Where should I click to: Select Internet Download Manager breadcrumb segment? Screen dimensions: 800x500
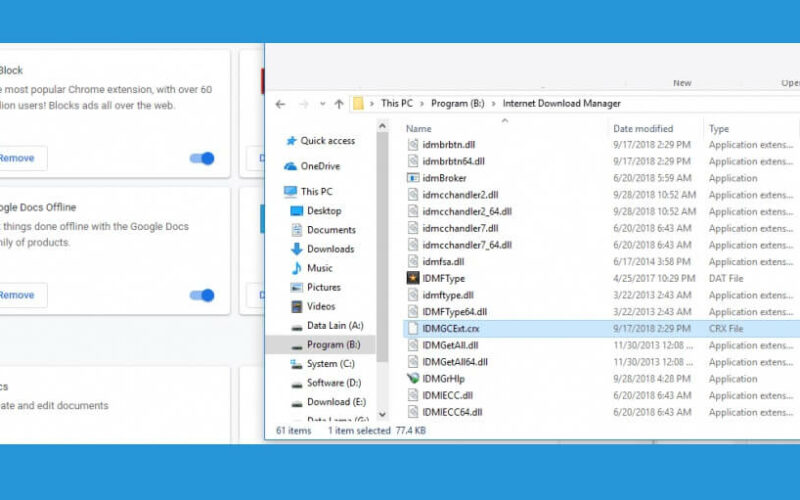(561, 104)
